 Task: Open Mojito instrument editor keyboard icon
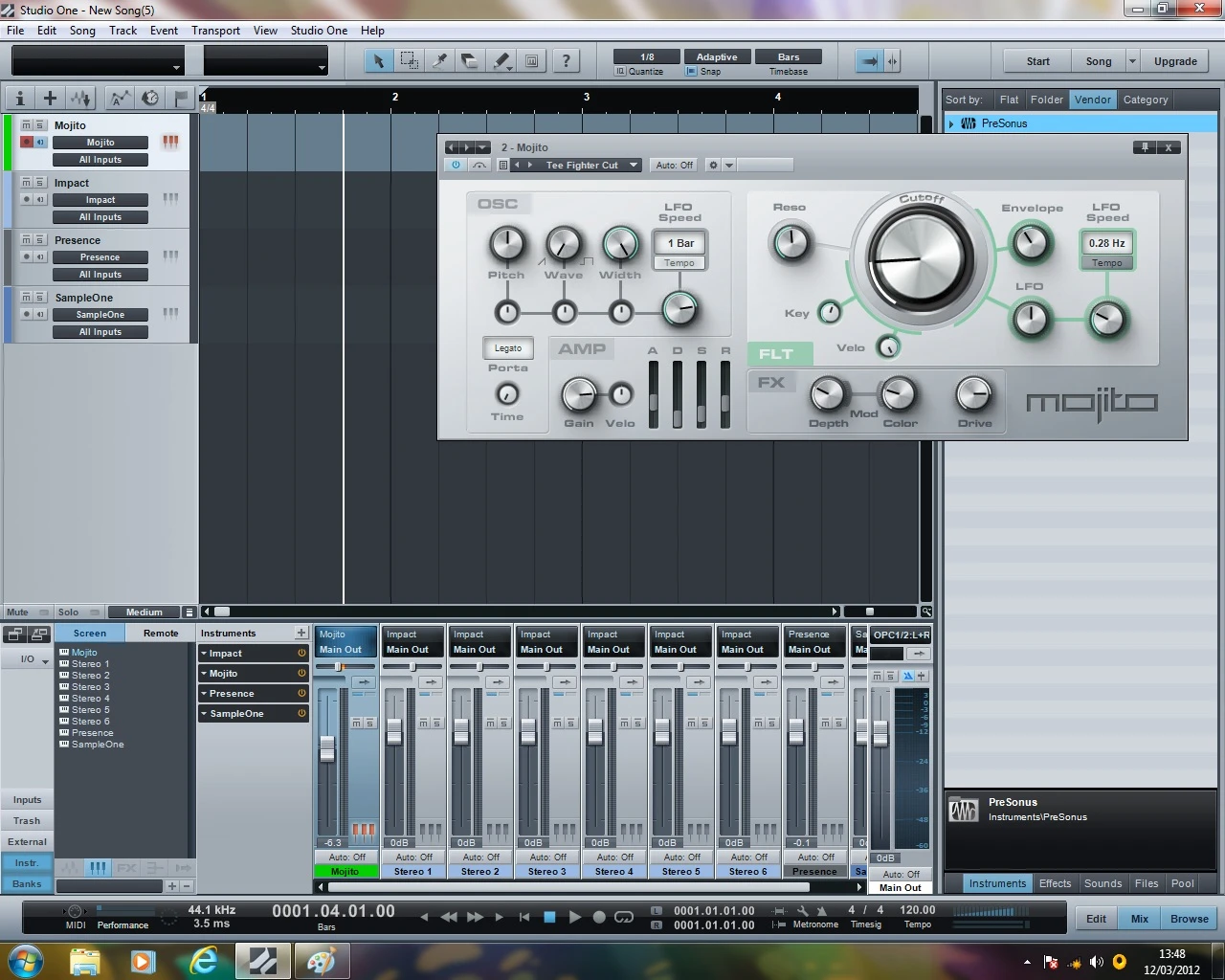click(170, 142)
